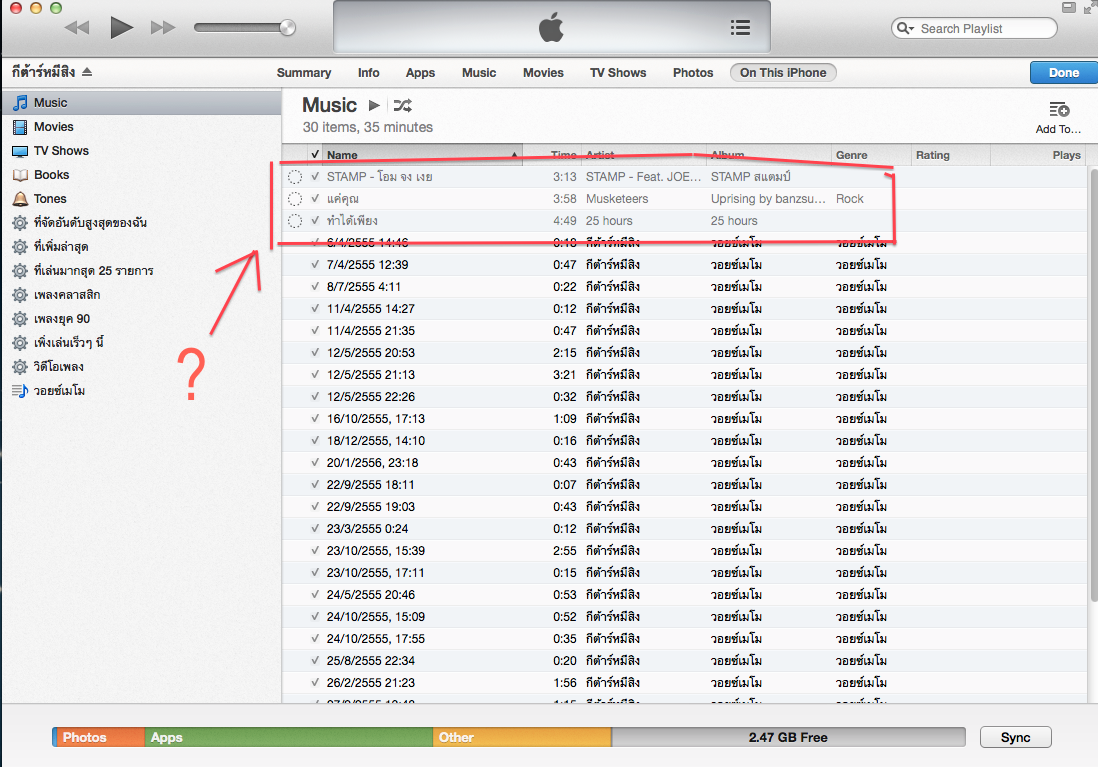1098x767 pixels.
Task: Select Movies in the sidebar
Action: click(x=141, y=127)
